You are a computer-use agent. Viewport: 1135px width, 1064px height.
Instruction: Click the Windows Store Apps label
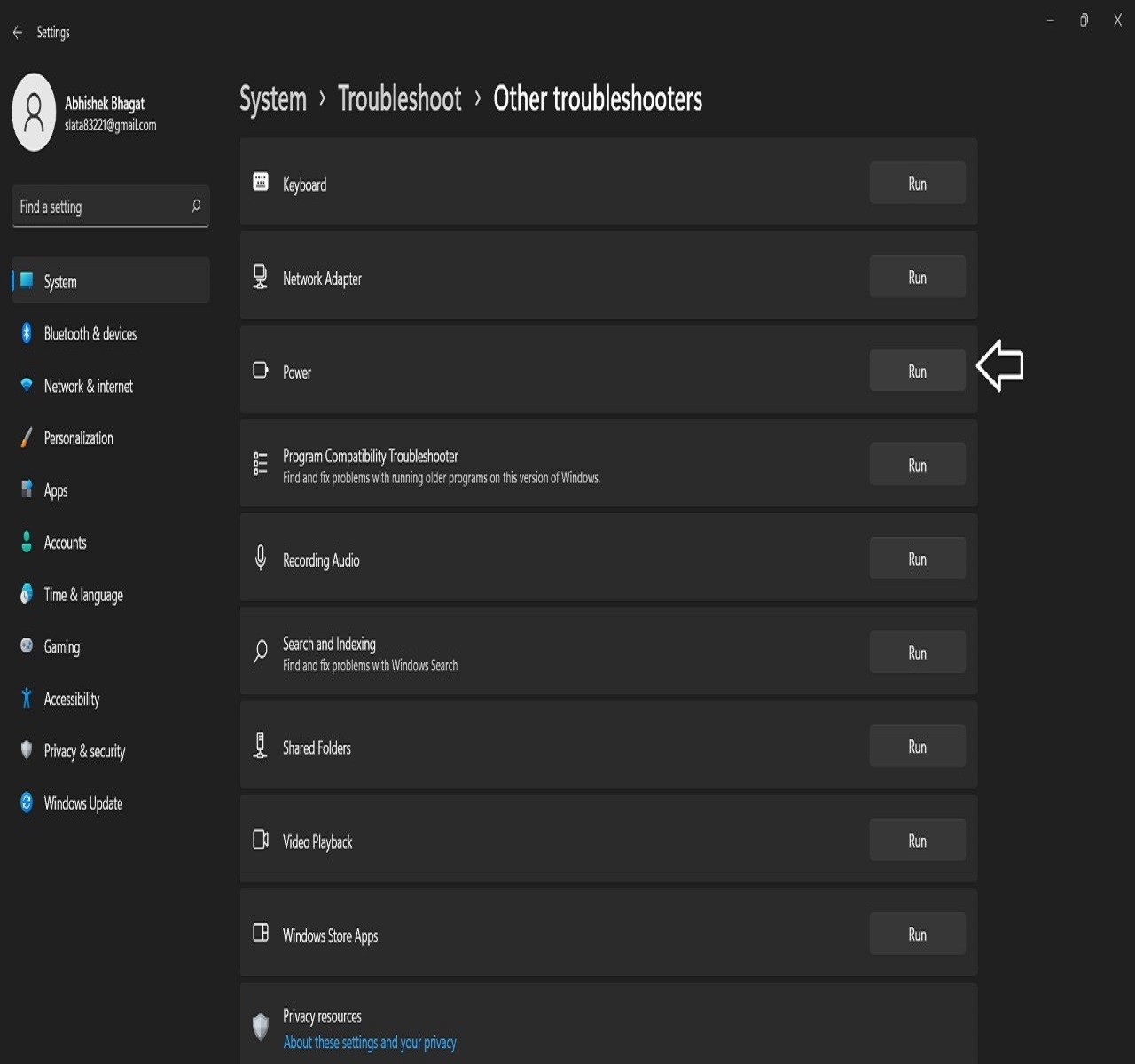click(330, 935)
